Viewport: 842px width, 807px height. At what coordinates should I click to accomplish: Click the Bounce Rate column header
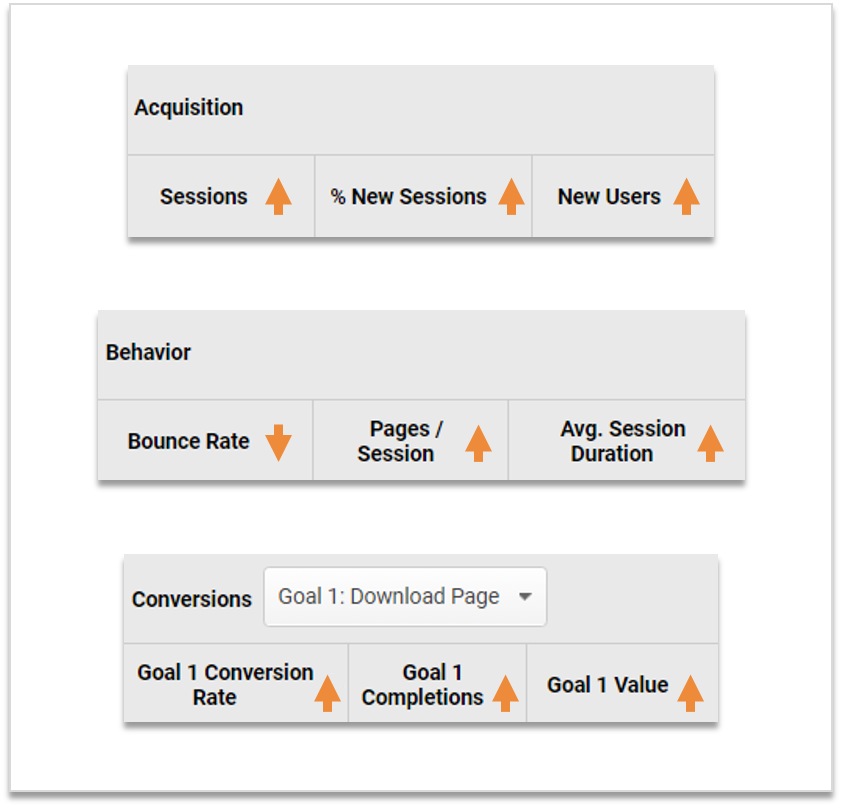[189, 441]
